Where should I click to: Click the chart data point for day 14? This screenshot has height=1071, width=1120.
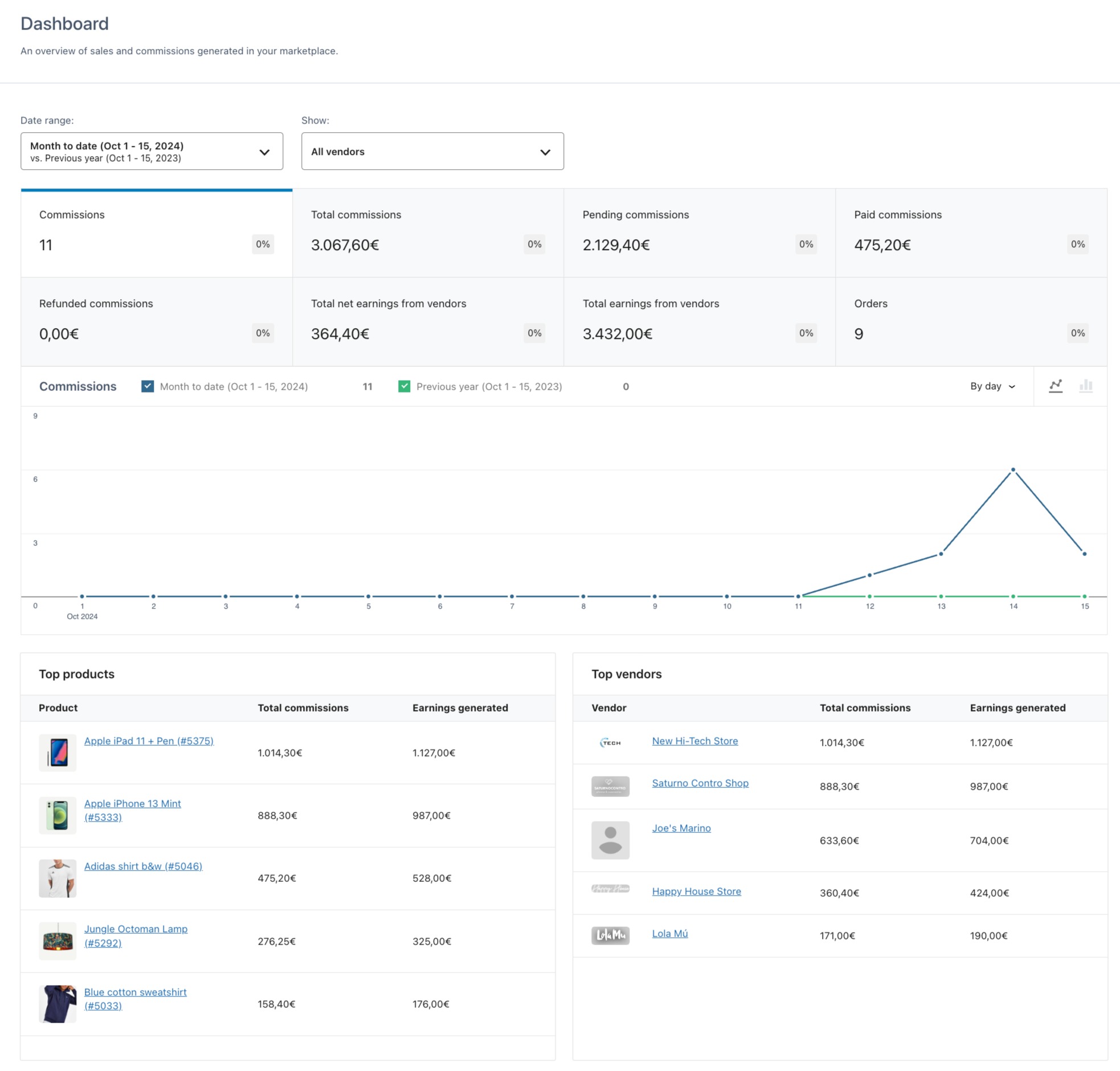tap(1013, 470)
